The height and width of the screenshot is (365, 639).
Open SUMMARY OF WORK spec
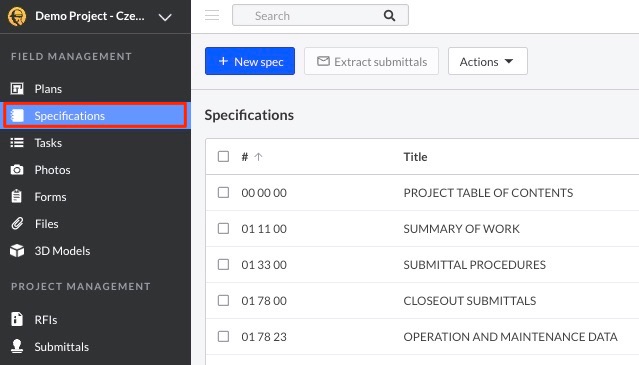462,229
